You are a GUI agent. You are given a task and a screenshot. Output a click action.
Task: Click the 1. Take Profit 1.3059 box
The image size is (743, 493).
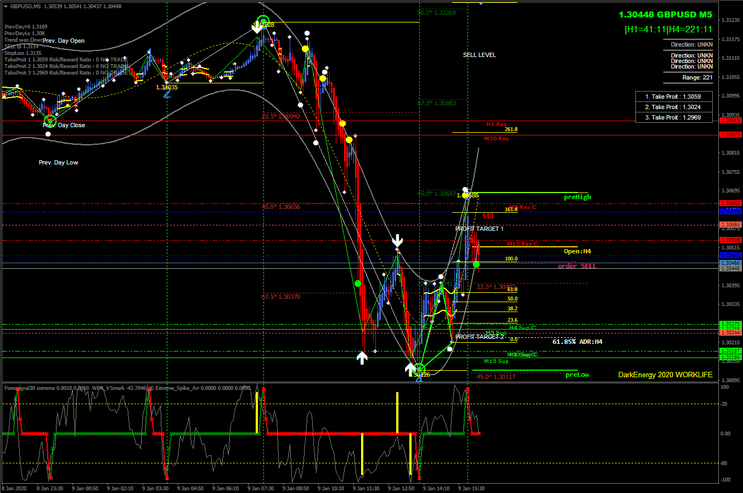[x=679, y=95]
